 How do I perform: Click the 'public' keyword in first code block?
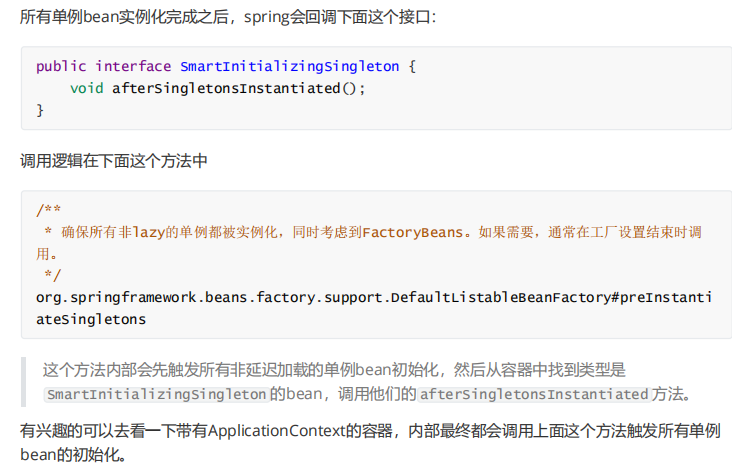(61, 66)
